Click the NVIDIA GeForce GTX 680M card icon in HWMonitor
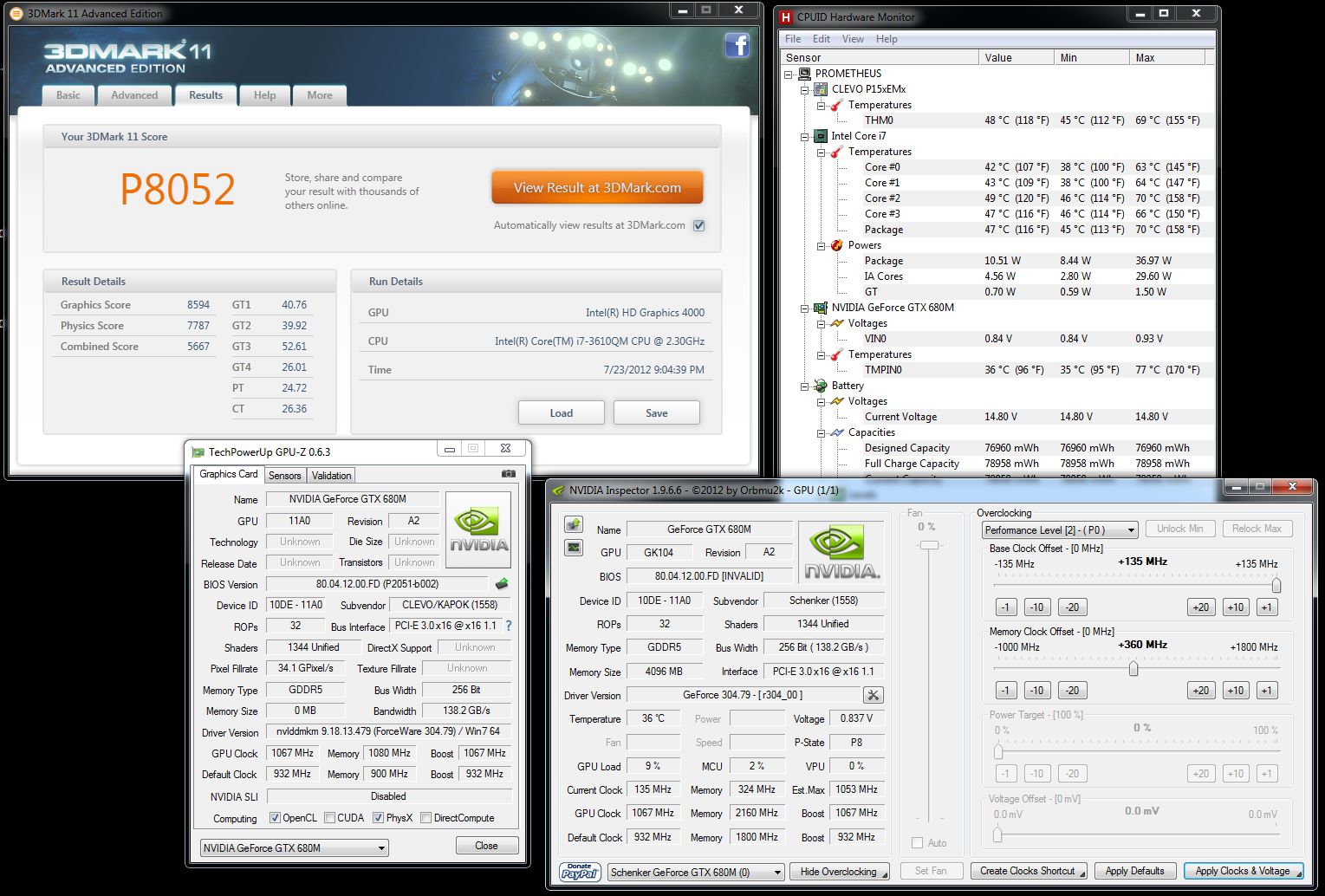Viewport: 1325px width, 896px height. tap(821, 308)
